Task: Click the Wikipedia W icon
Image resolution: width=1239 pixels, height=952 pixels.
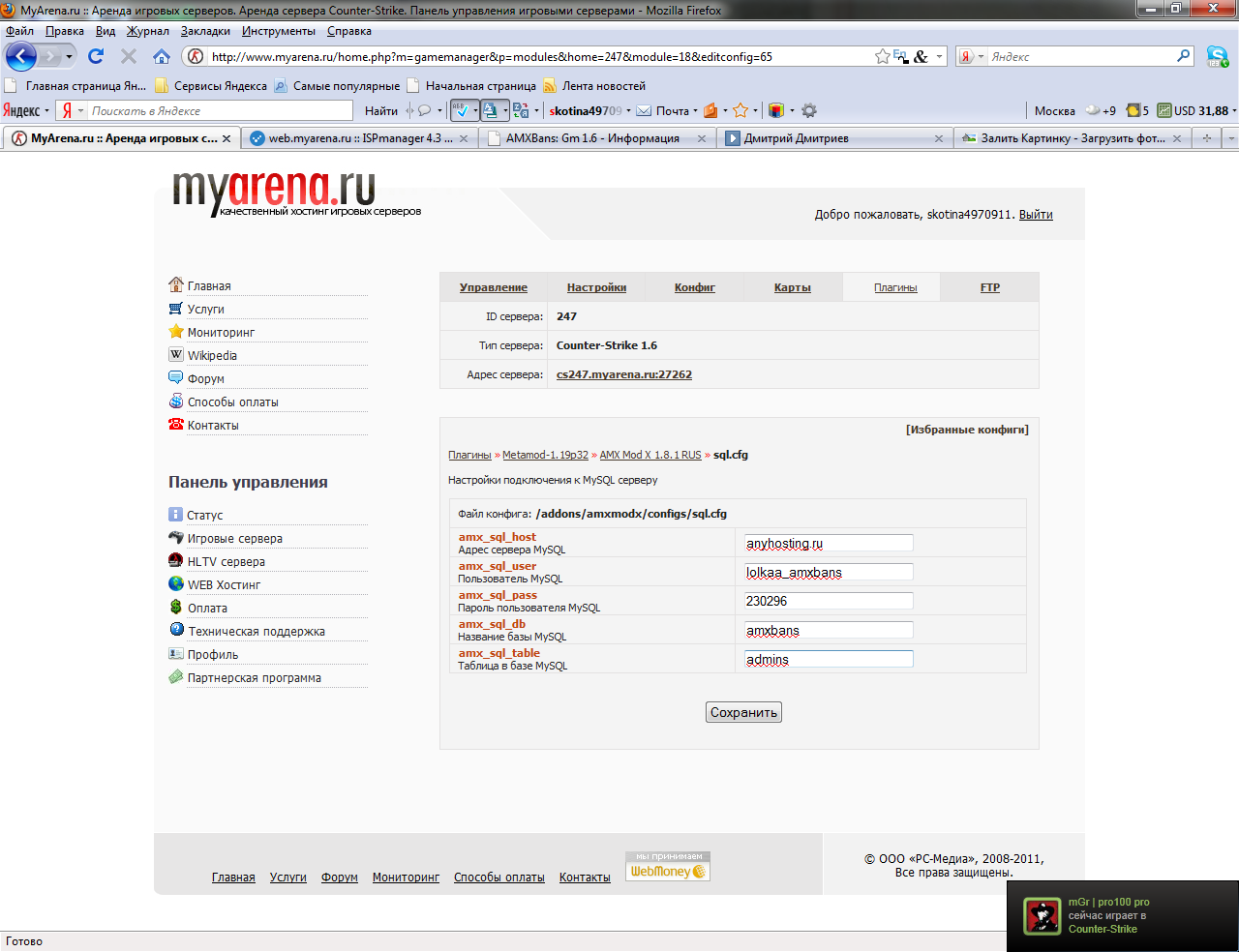Action: pos(175,354)
